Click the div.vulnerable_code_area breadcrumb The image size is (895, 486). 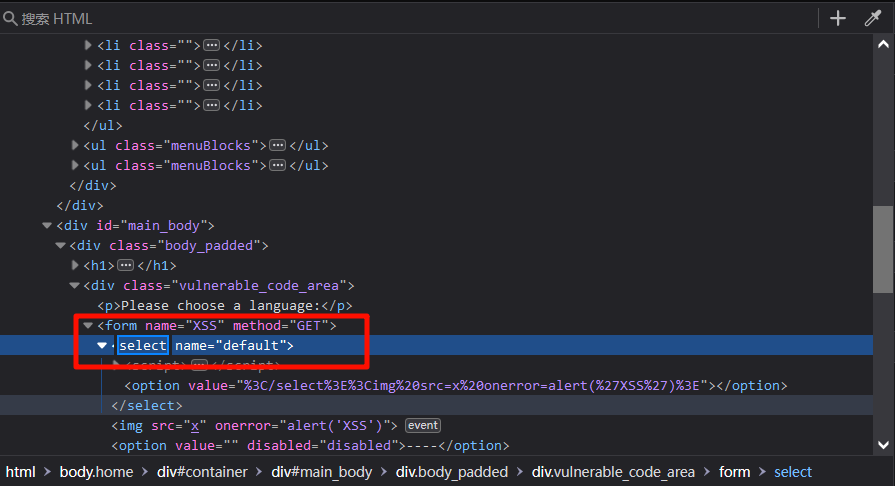coord(613,472)
